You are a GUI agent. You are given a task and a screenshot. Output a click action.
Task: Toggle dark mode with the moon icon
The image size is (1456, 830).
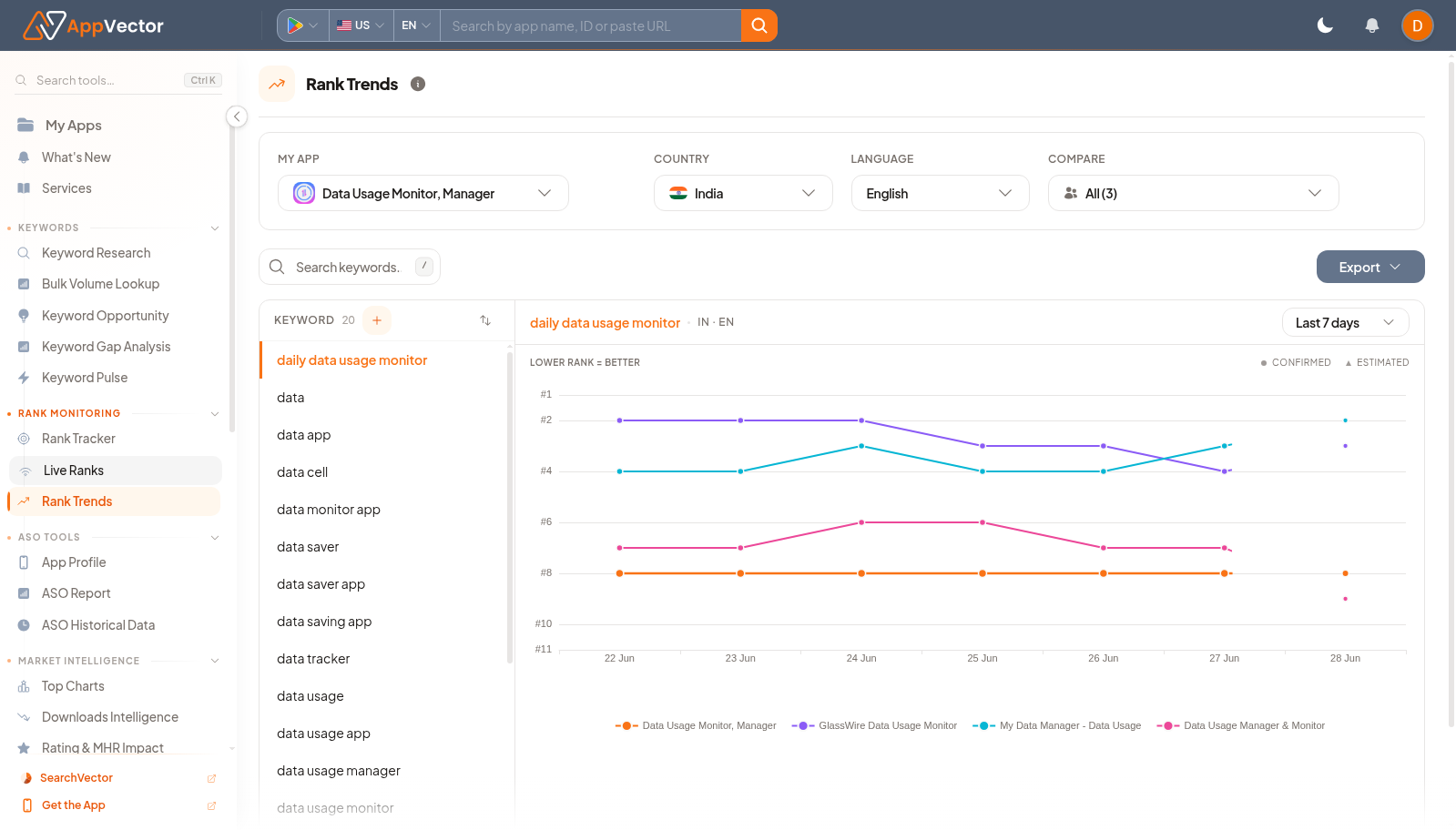point(1325,25)
